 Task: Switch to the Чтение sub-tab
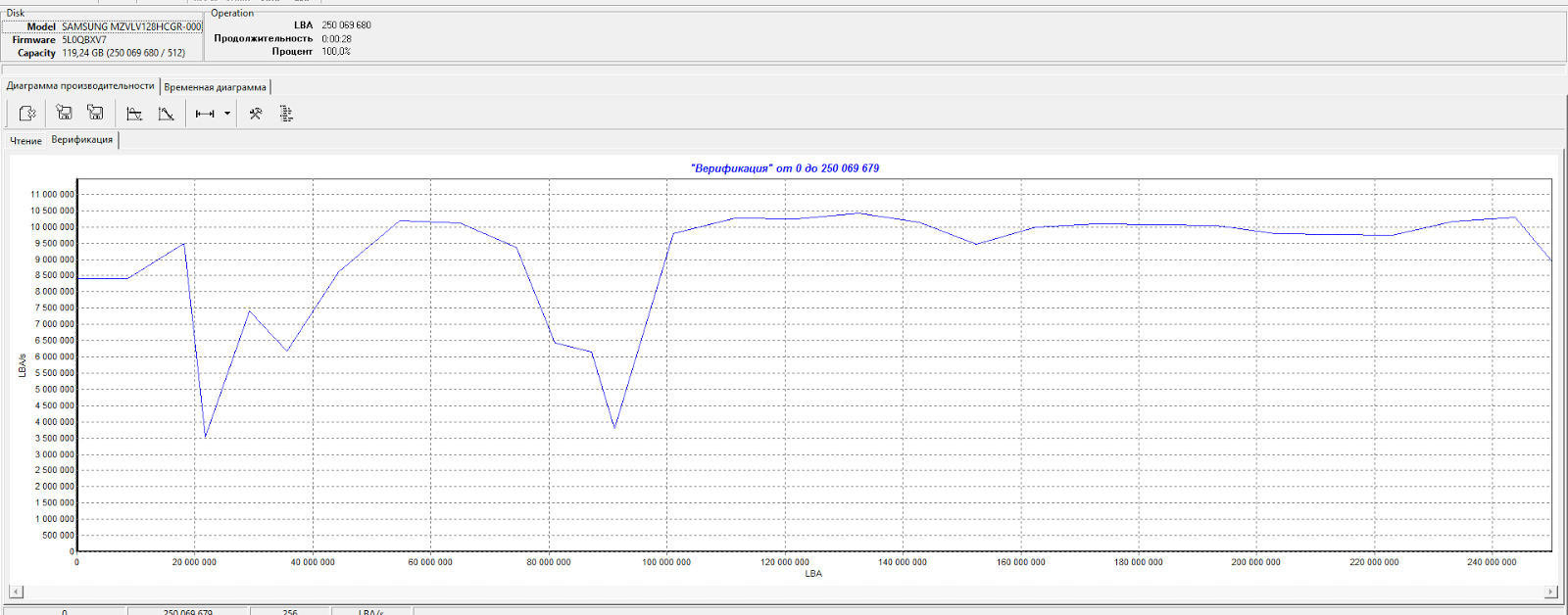pos(26,141)
